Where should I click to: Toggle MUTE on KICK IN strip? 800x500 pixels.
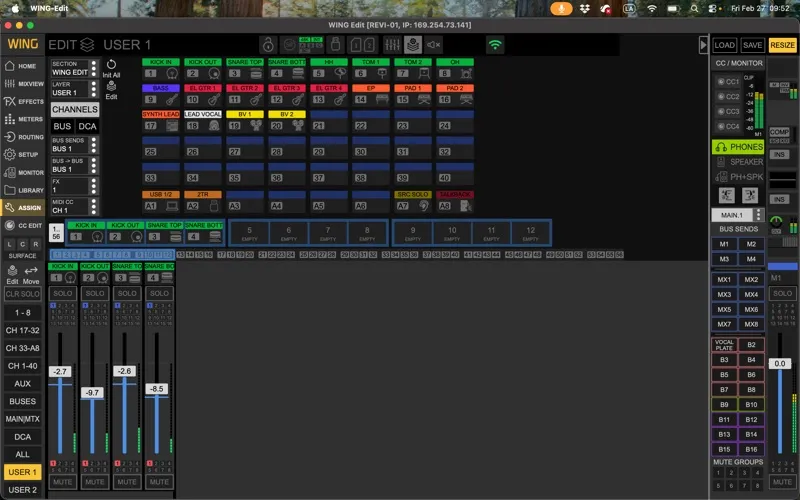click(63, 482)
